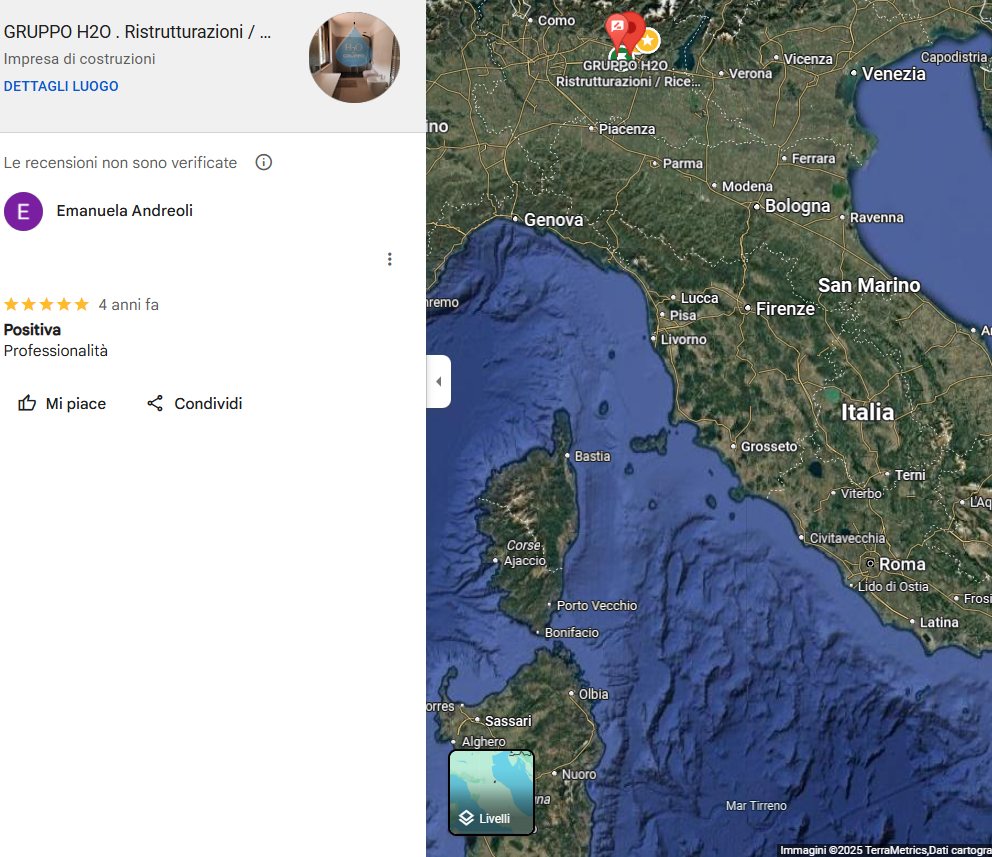Select the Parma city label
The image size is (992, 857).
683,163
